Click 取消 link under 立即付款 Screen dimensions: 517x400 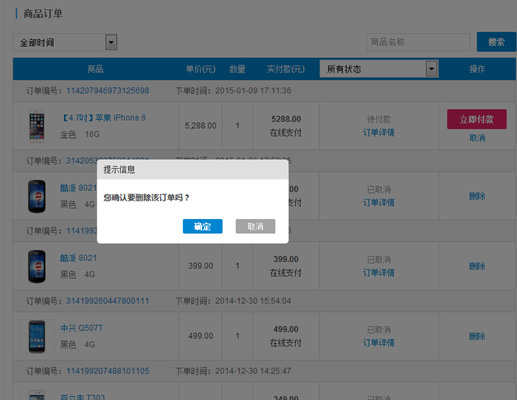pos(477,138)
